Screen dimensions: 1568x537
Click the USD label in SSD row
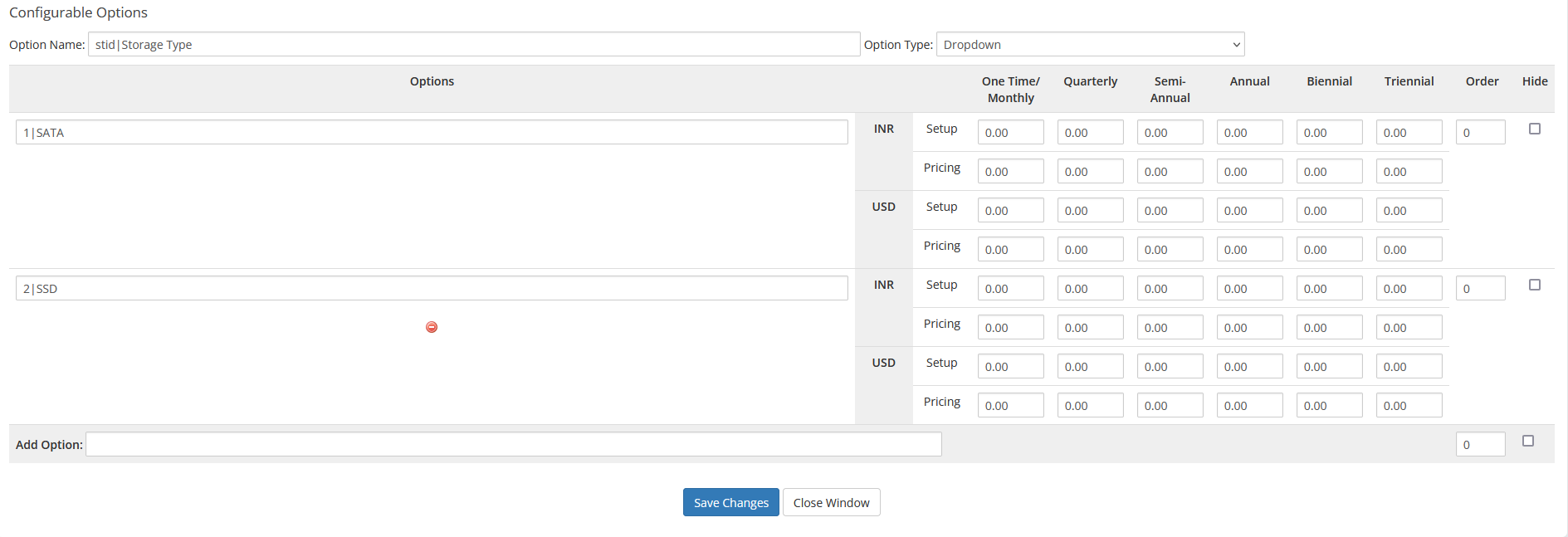883,363
